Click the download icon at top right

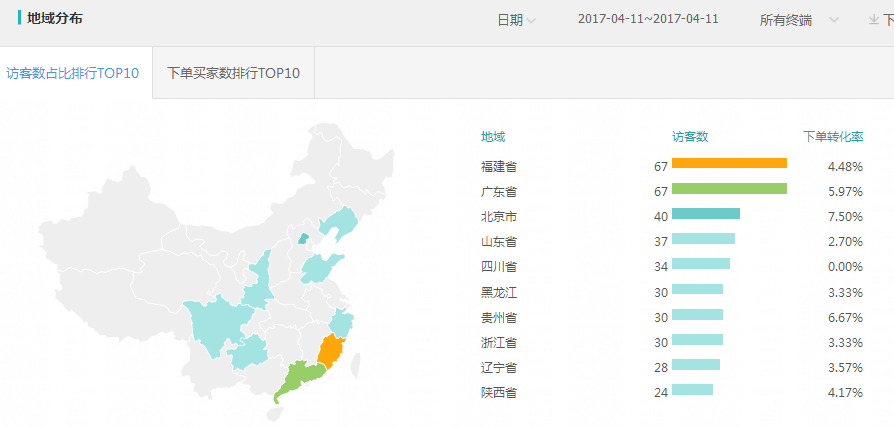pyautogui.click(x=873, y=20)
